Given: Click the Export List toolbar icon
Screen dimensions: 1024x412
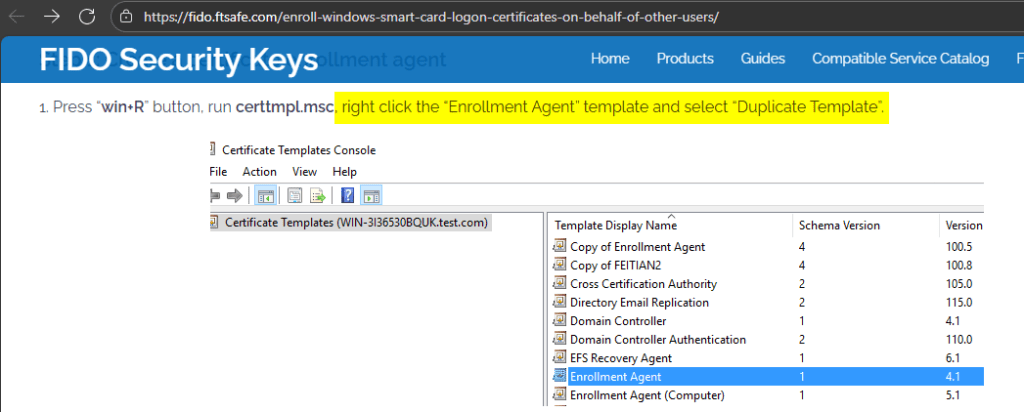Looking at the screenshot, I should click(x=318, y=195).
